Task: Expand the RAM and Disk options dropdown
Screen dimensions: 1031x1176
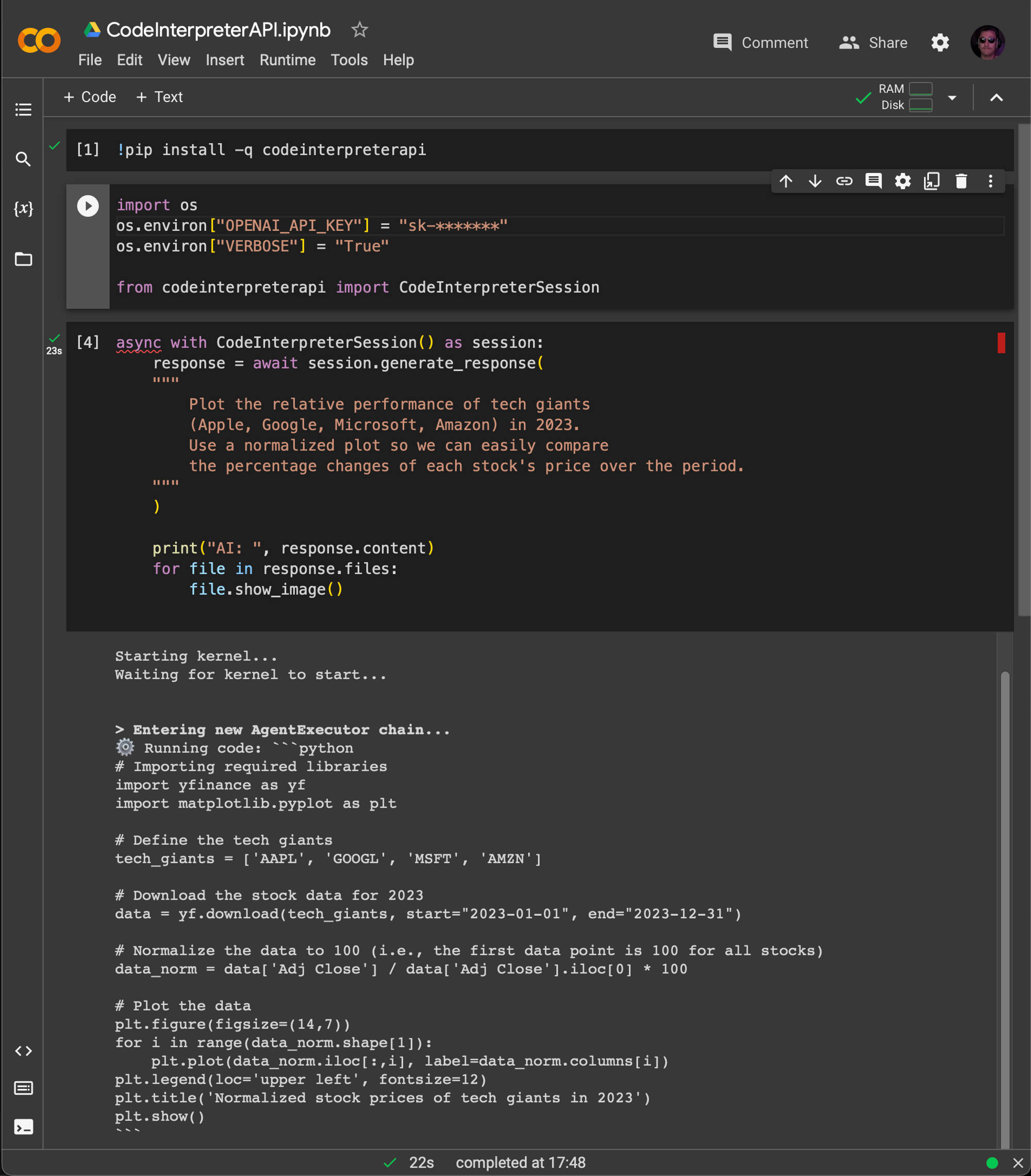Action: point(952,97)
